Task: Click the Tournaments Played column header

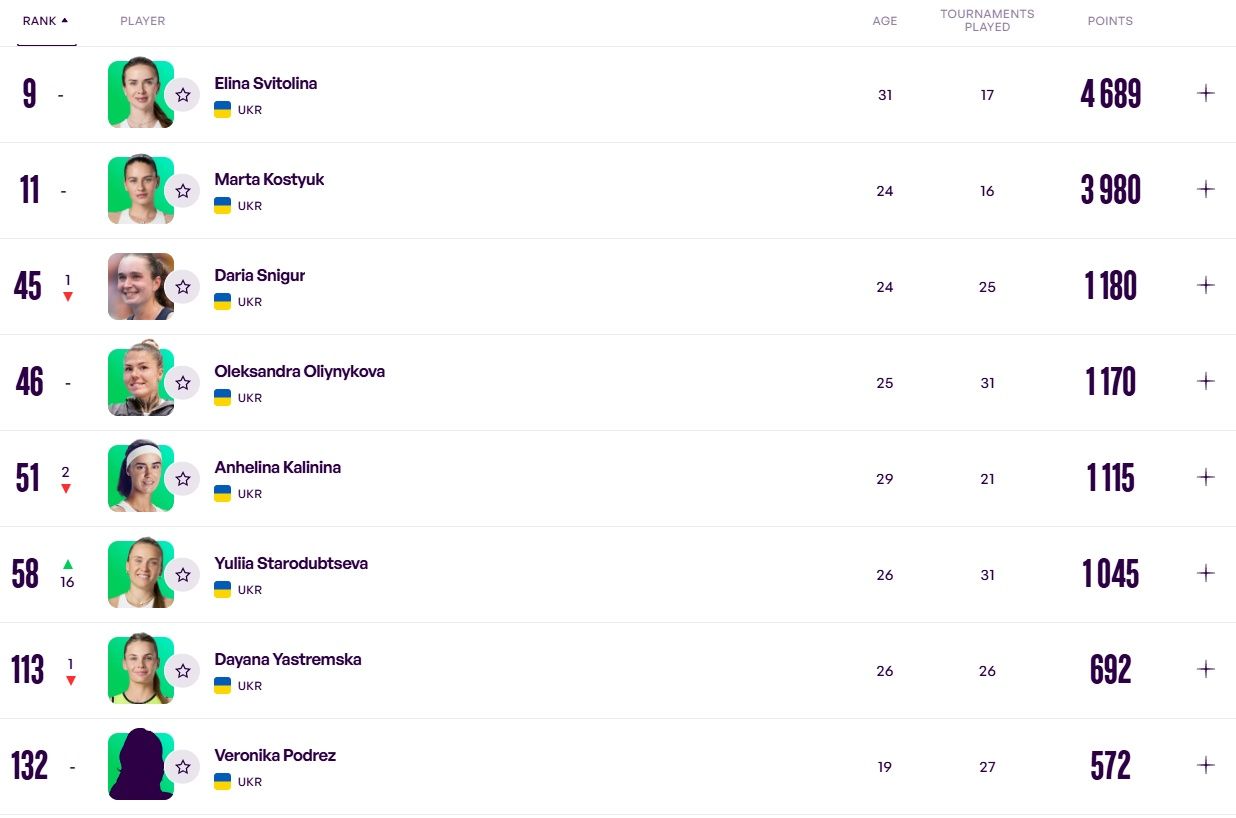Action: [x=987, y=20]
